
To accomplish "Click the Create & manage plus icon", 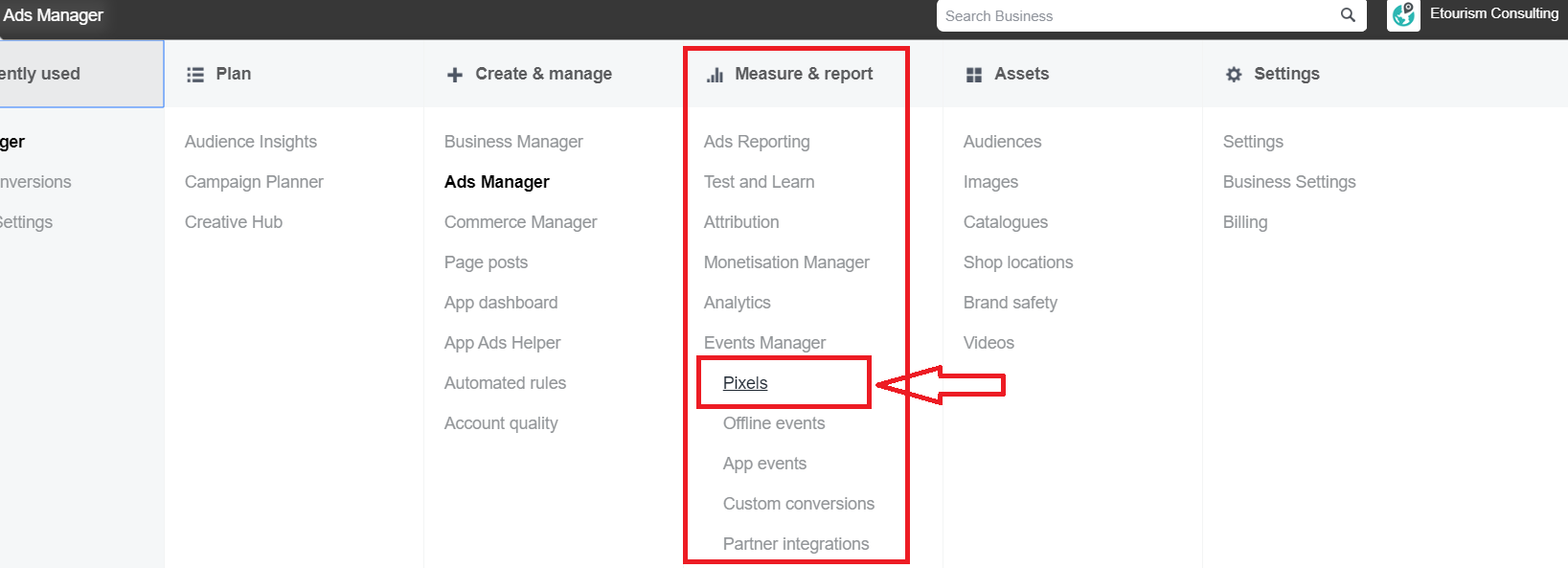I will point(455,75).
